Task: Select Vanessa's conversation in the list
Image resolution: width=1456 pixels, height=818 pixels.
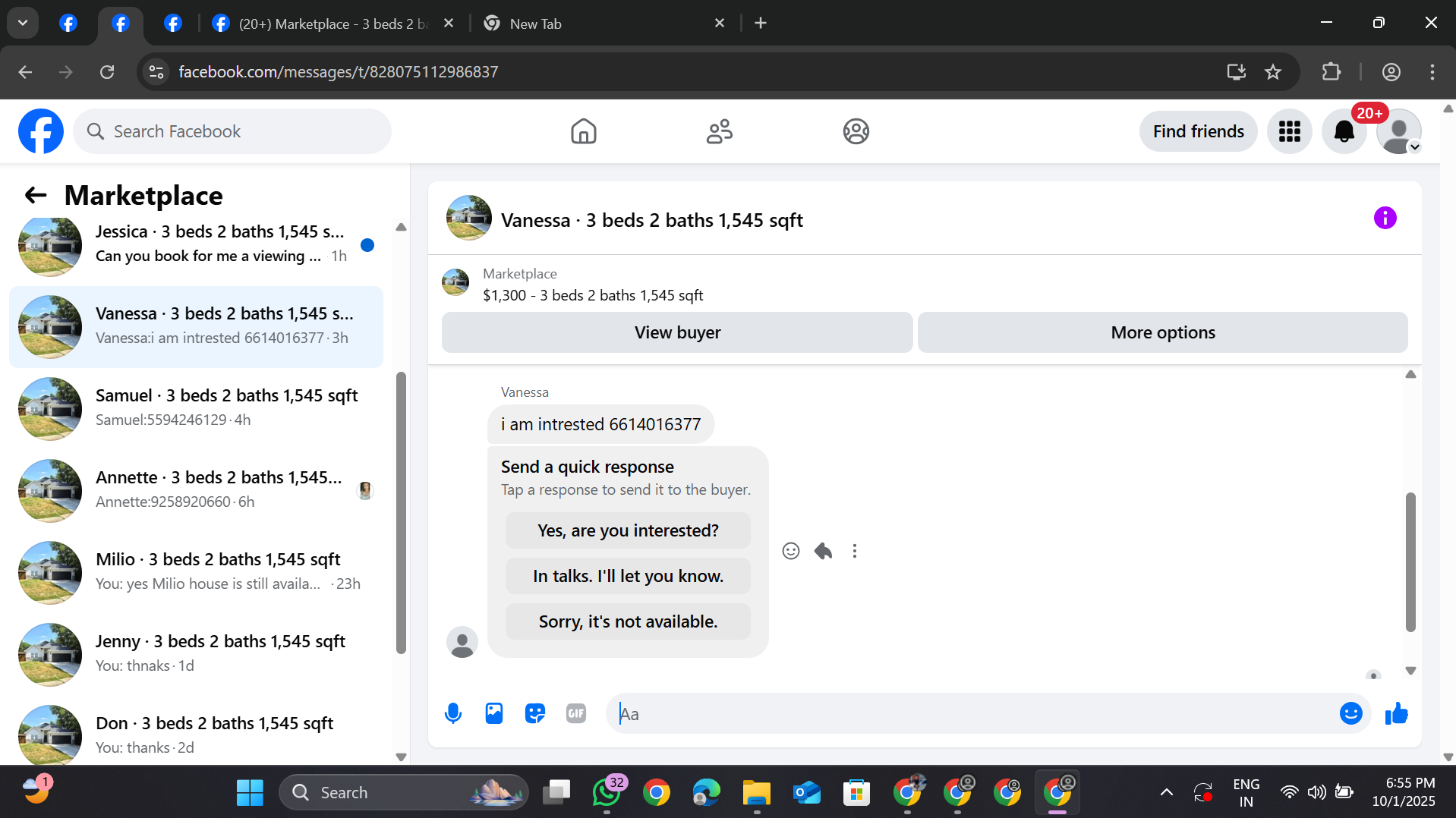Action: tap(196, 326)
